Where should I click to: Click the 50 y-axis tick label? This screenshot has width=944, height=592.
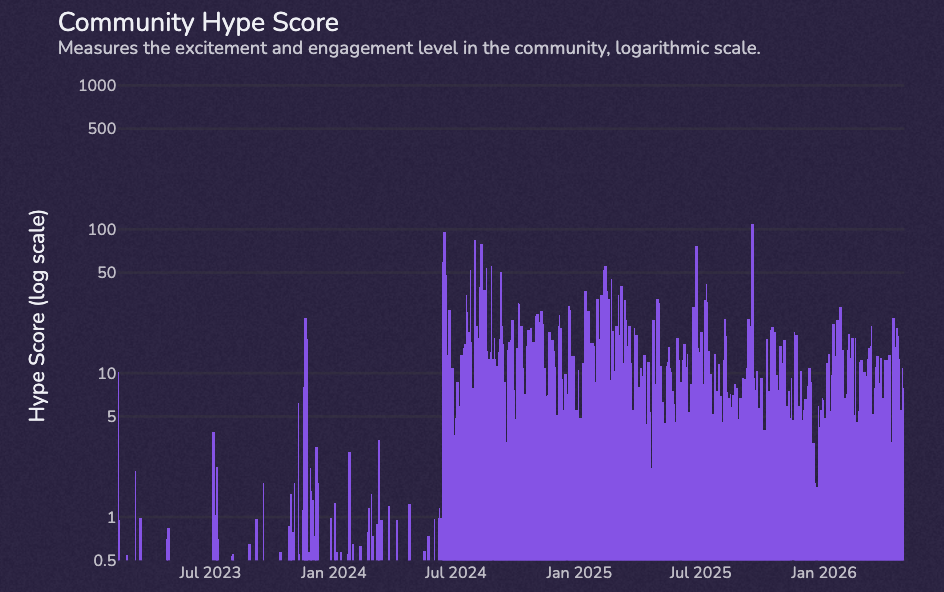pos(107,273)
